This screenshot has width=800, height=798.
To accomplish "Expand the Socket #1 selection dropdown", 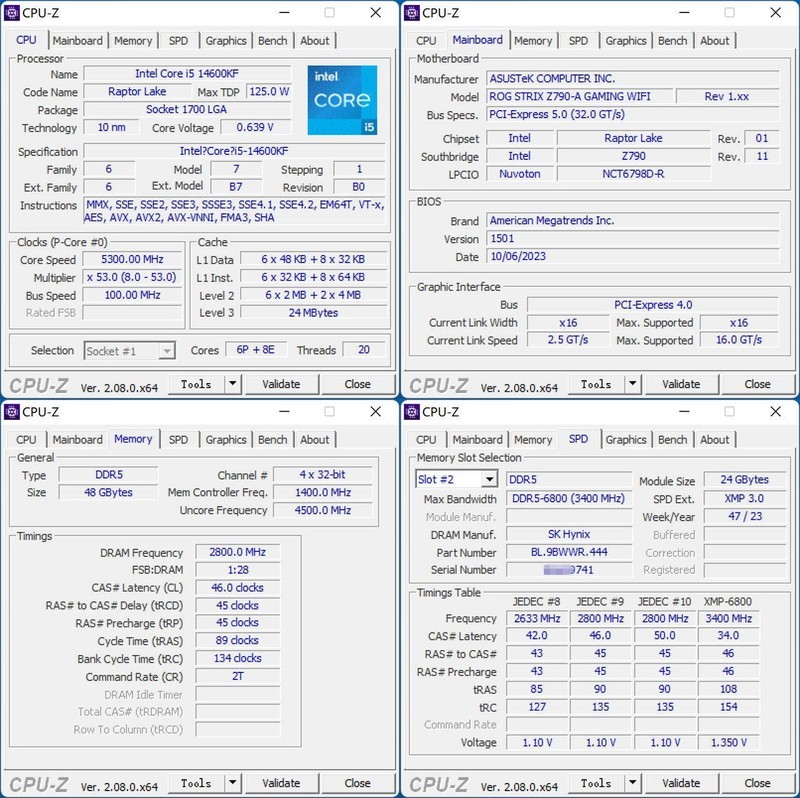I will pos(167,351).
